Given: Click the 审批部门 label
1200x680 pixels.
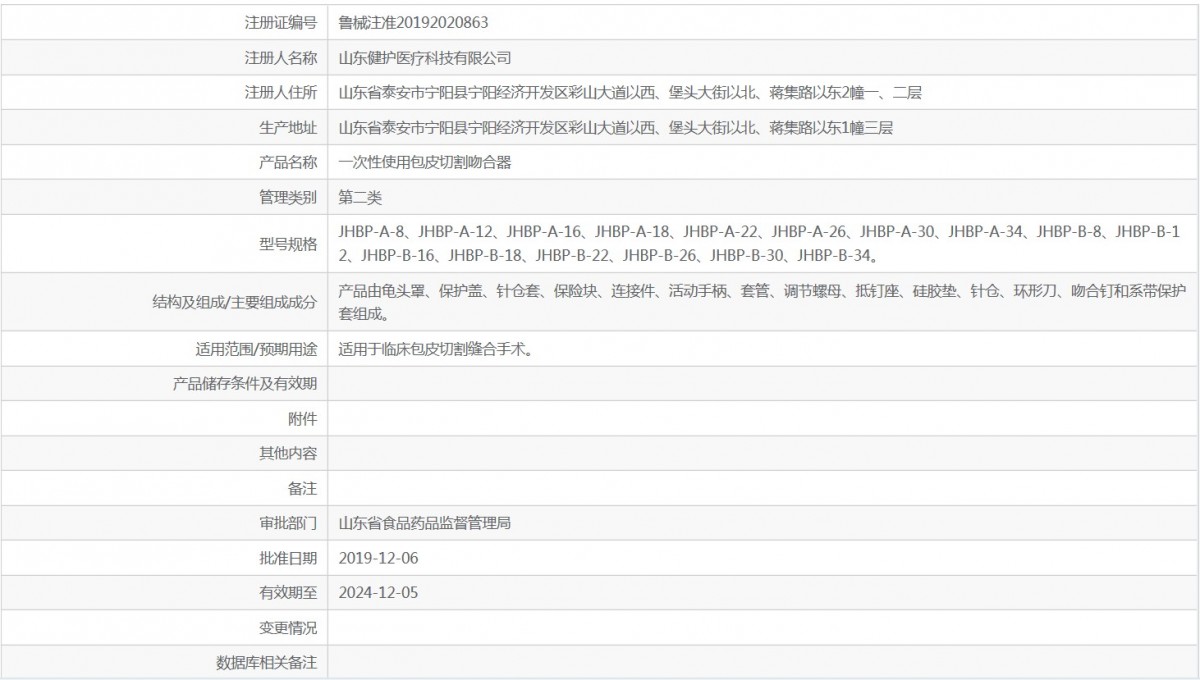Looking at the screenshot, I should pyautogui.click(x=288, y=523).
